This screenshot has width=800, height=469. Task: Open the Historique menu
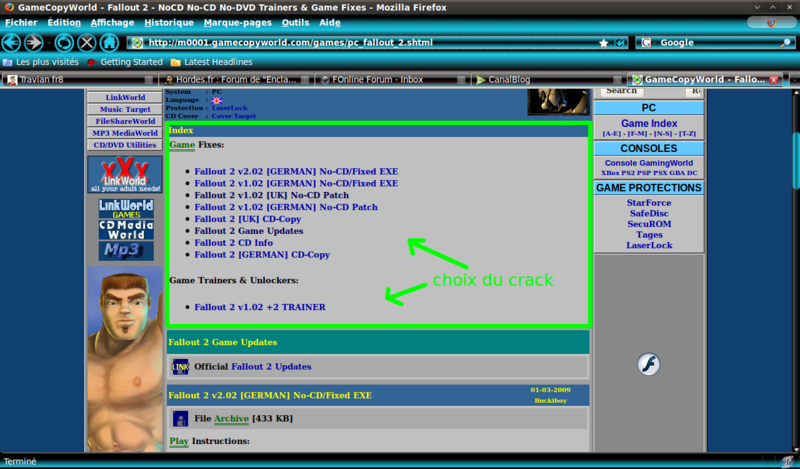tap(169, 22)
